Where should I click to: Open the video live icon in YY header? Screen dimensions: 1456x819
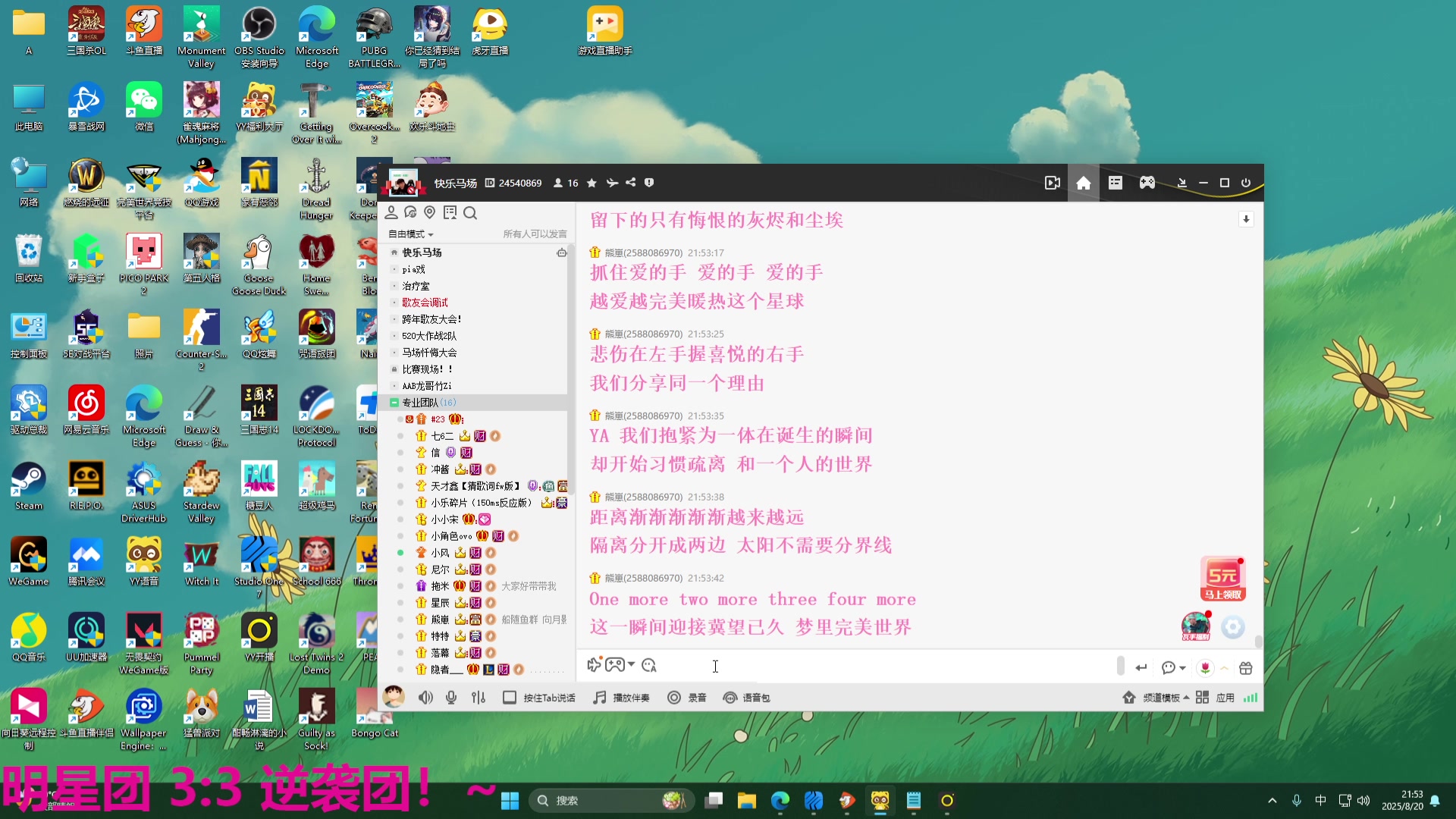[x=1052, y=183]
